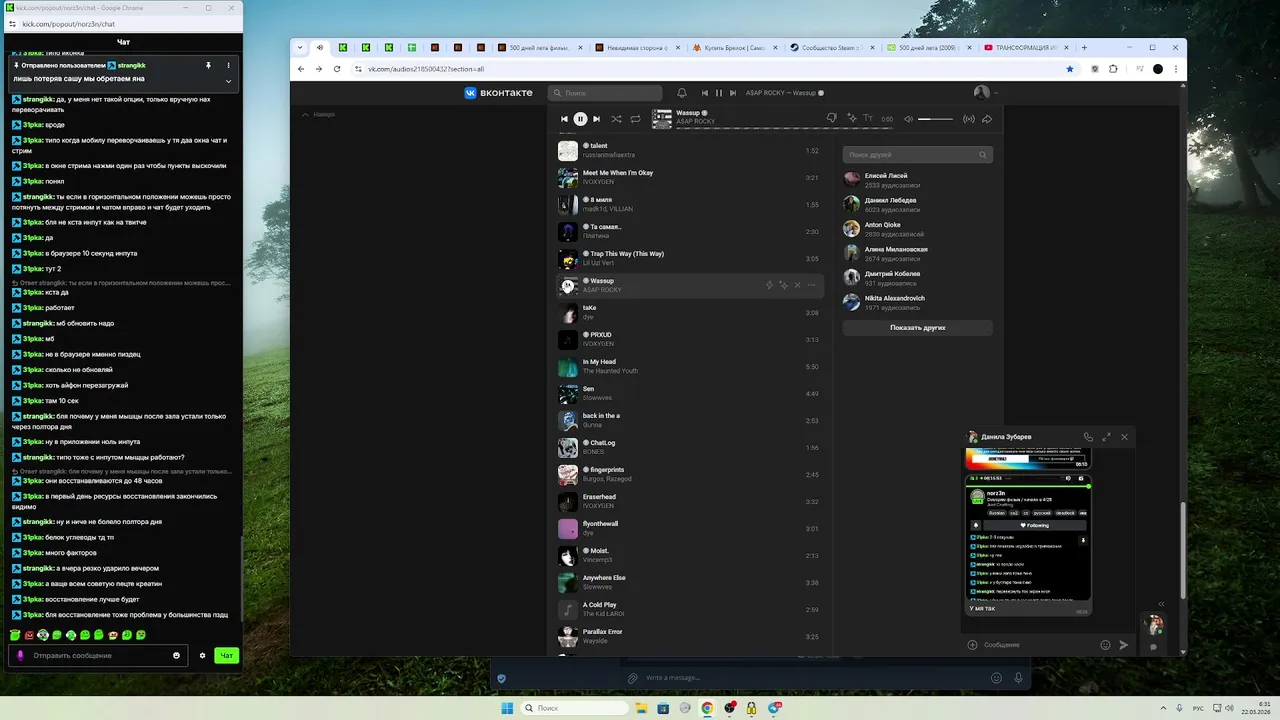Image resolution: width=1280 pixels, height=720 pixels.
Task: Remove Wassup track with X icon
Action: tap(797, 285)
